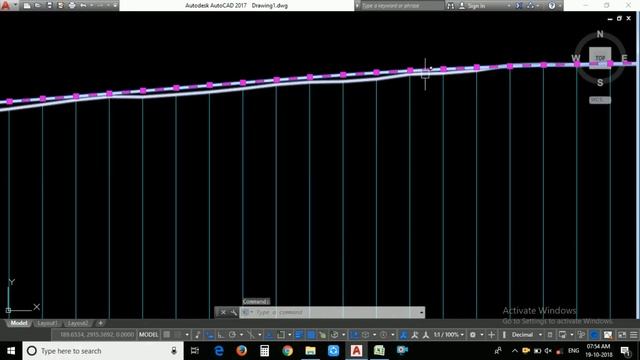Toggle Hardware Acceleration blue circle icon

[x=594, y=335]
